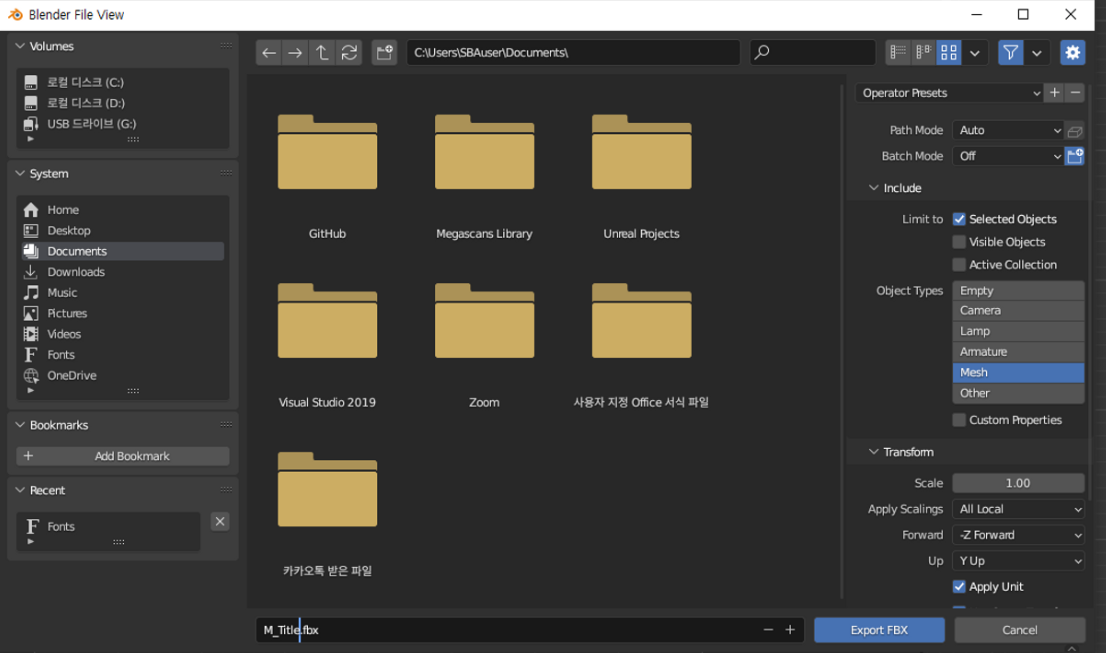The height and width of the screenshot is (653, 1106).
Task: Click the Scale value slider
Action: 1019,483
